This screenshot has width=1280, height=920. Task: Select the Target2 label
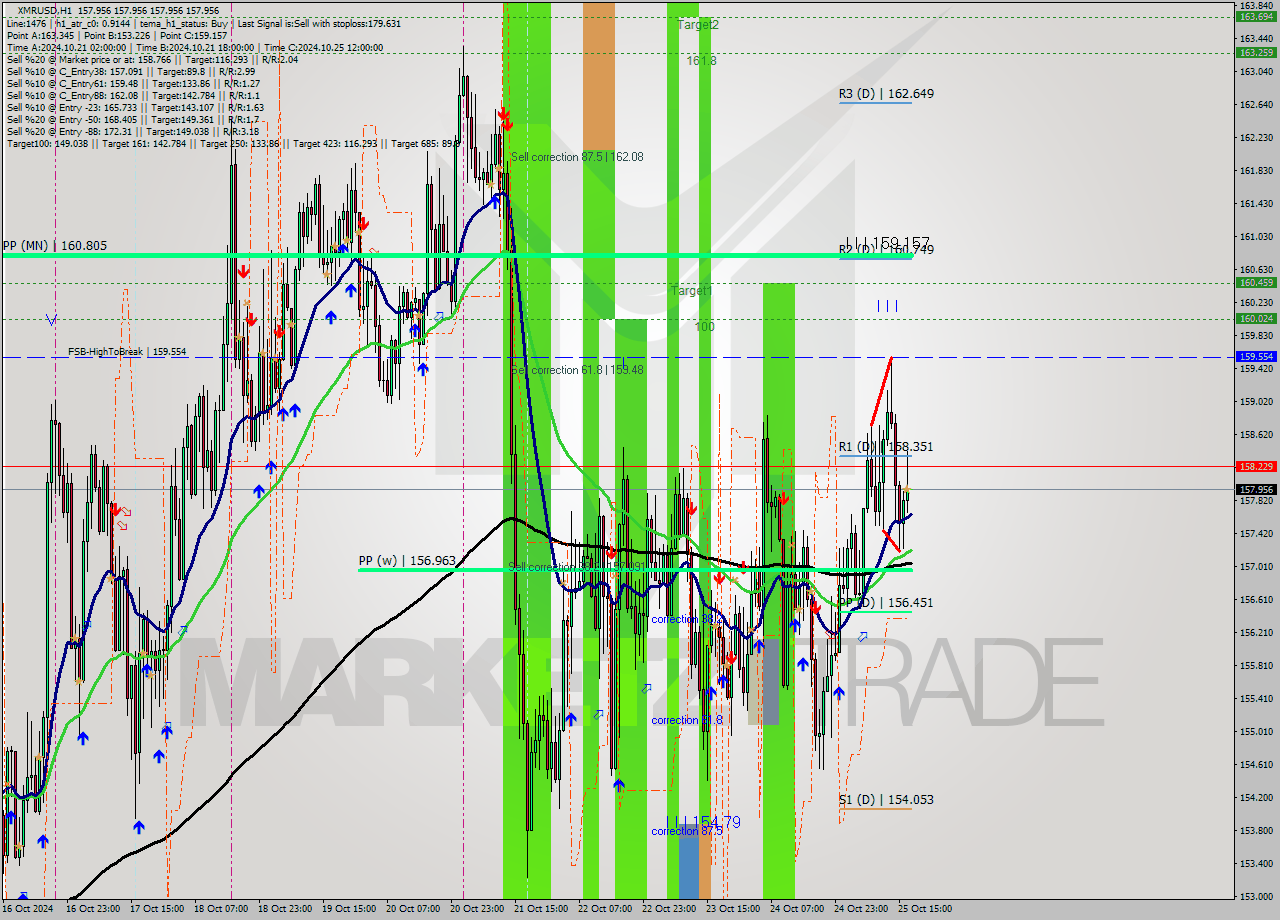[698, 25]
